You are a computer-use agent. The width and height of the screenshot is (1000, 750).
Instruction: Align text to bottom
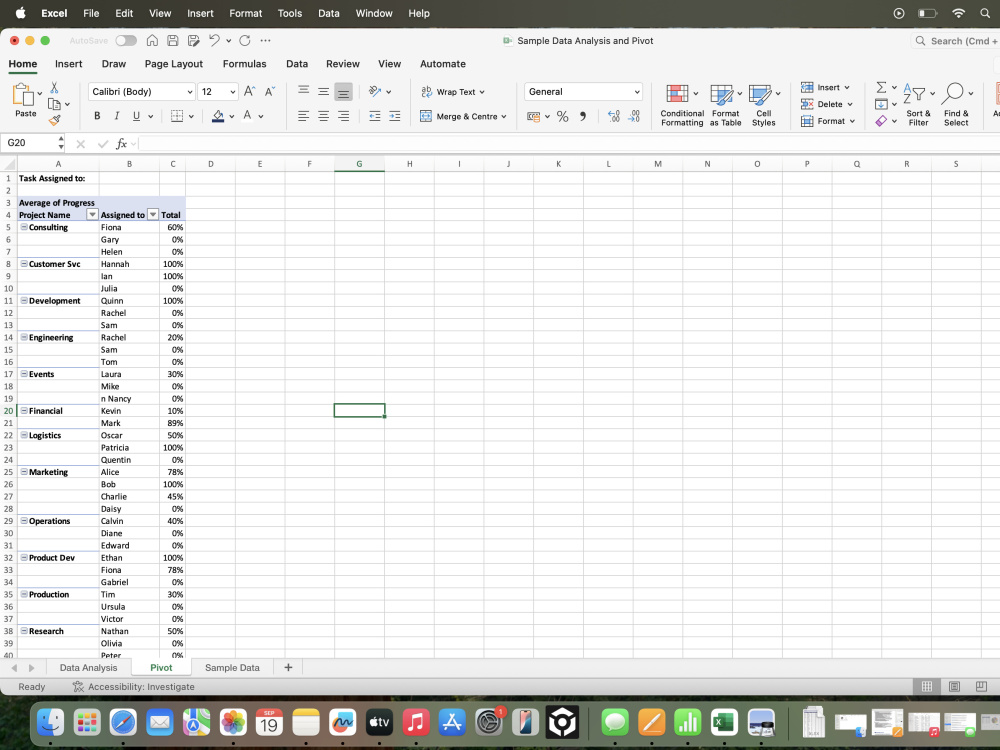[343, 92]
